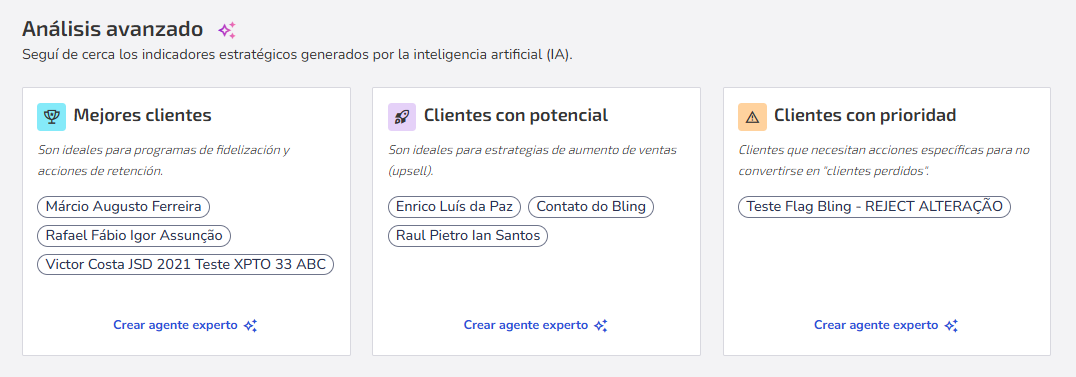Open Crear agente experto link under Clientes con prioridad
This screenshot has height=377, width=1076.
pyautogui.click(x=876, y=325)
